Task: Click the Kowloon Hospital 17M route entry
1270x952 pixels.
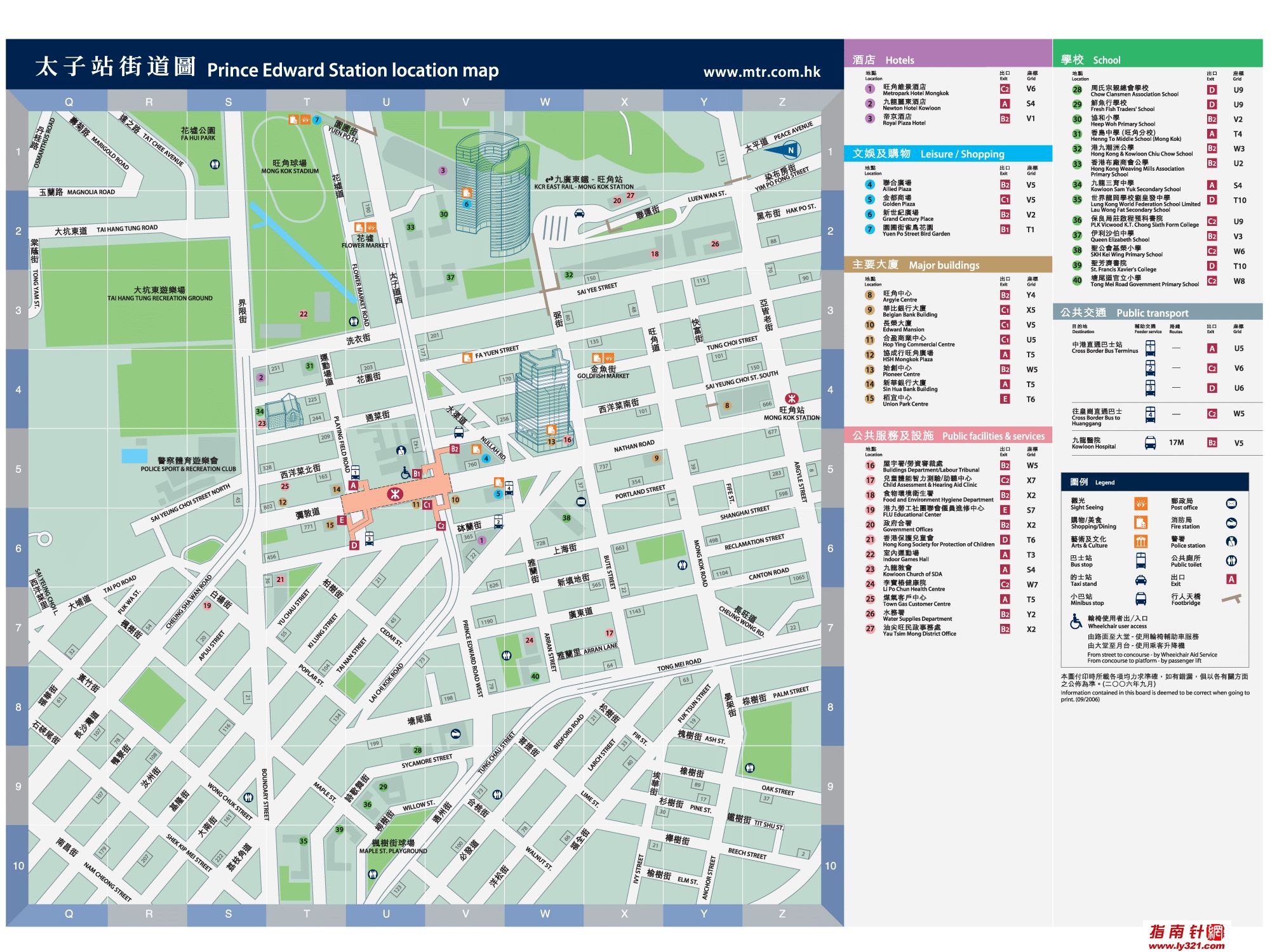Action: click(1176, 442)
